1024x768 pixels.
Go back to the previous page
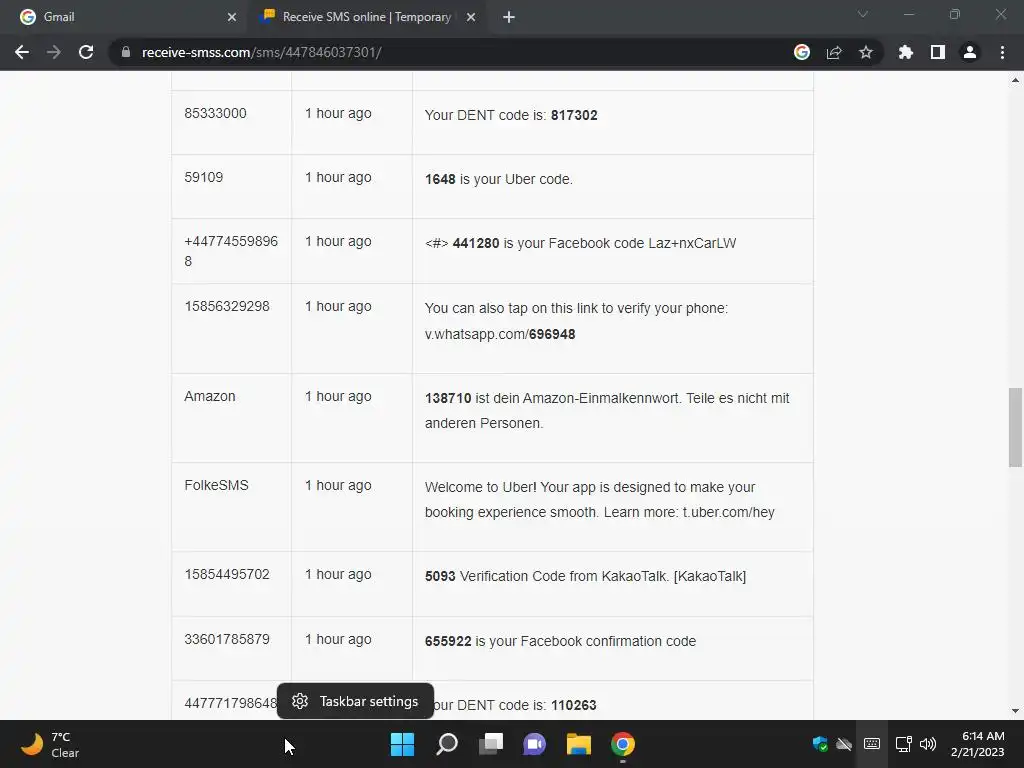click(x=22, y=52)
